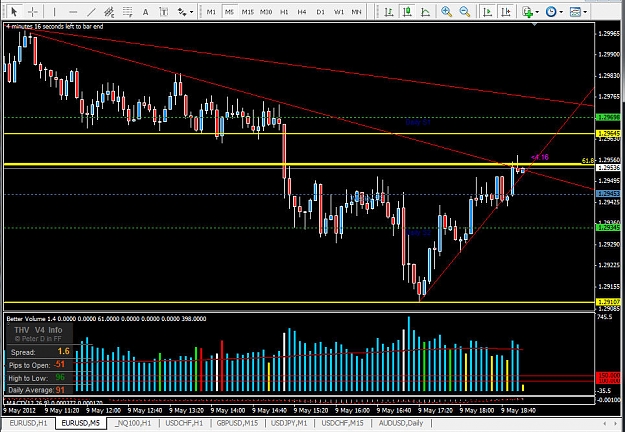Set timeframe to M5
The width and height of the screenshot is (625, 432).
point(229,12)
